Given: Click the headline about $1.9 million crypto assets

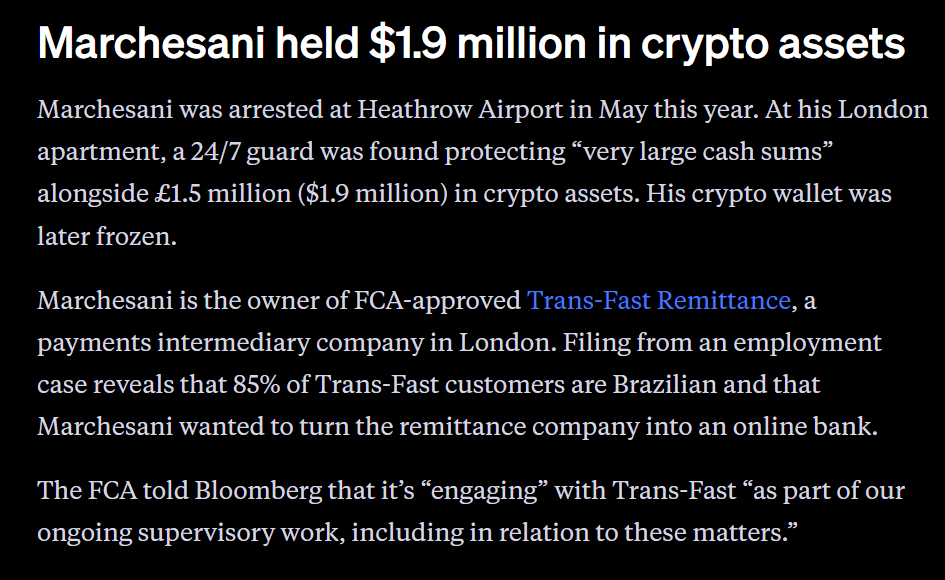Looking at the screenshot, I should click(471, 44).
